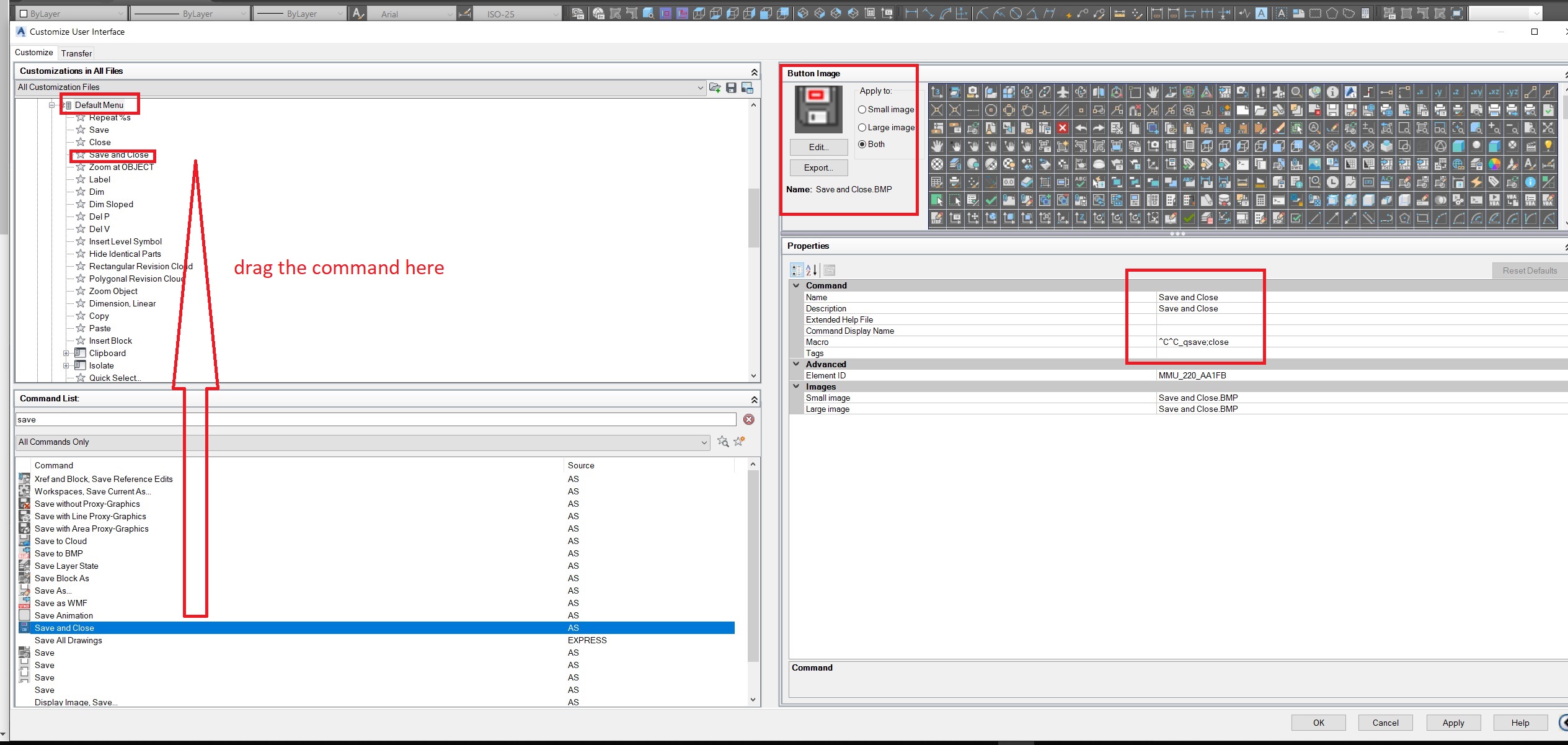Select the Small image radio button

tap(862, 110)
